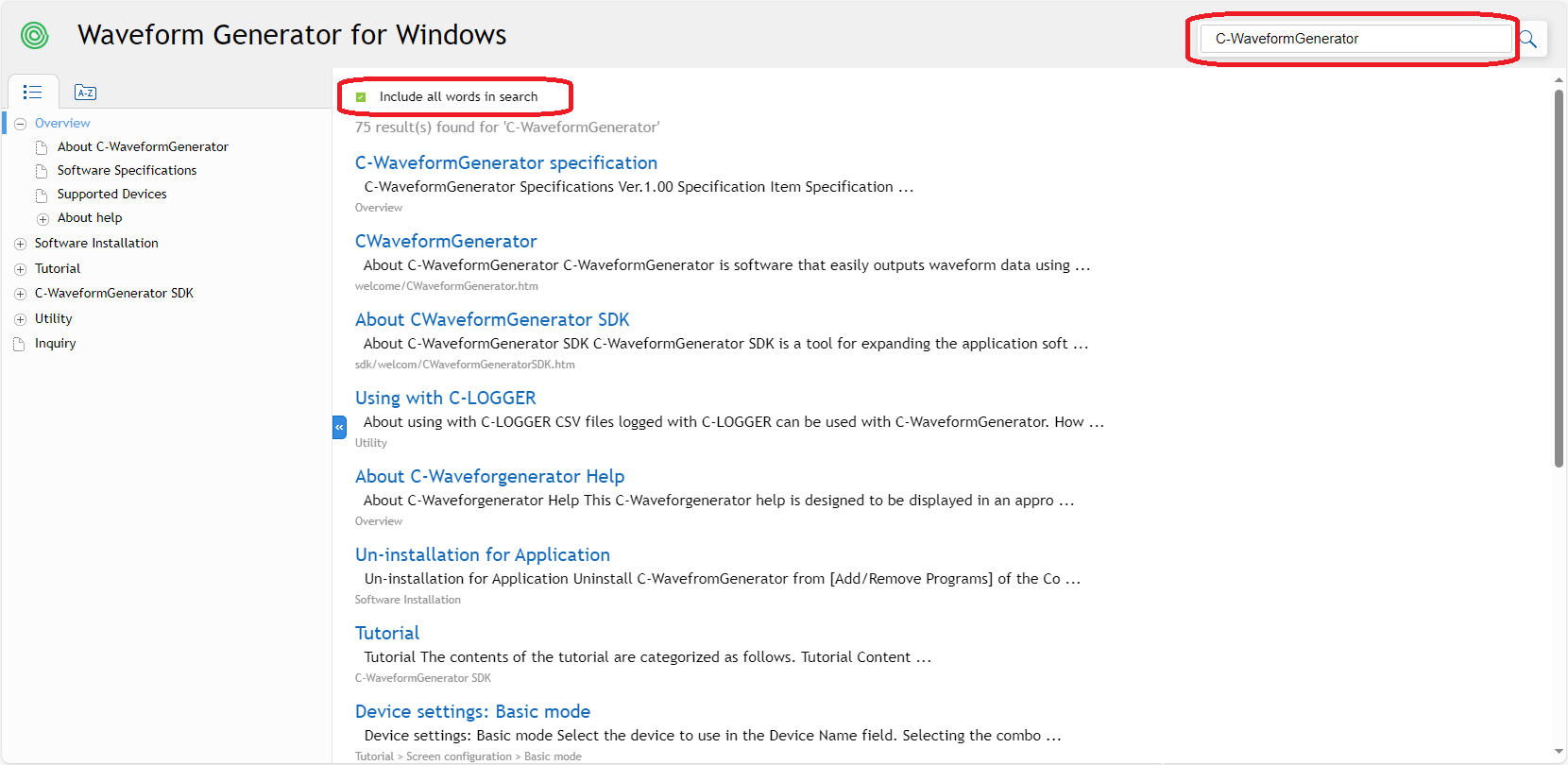Open the A-Z index tab
This screenshot has height=765, width=1568.
pos(85,93)
